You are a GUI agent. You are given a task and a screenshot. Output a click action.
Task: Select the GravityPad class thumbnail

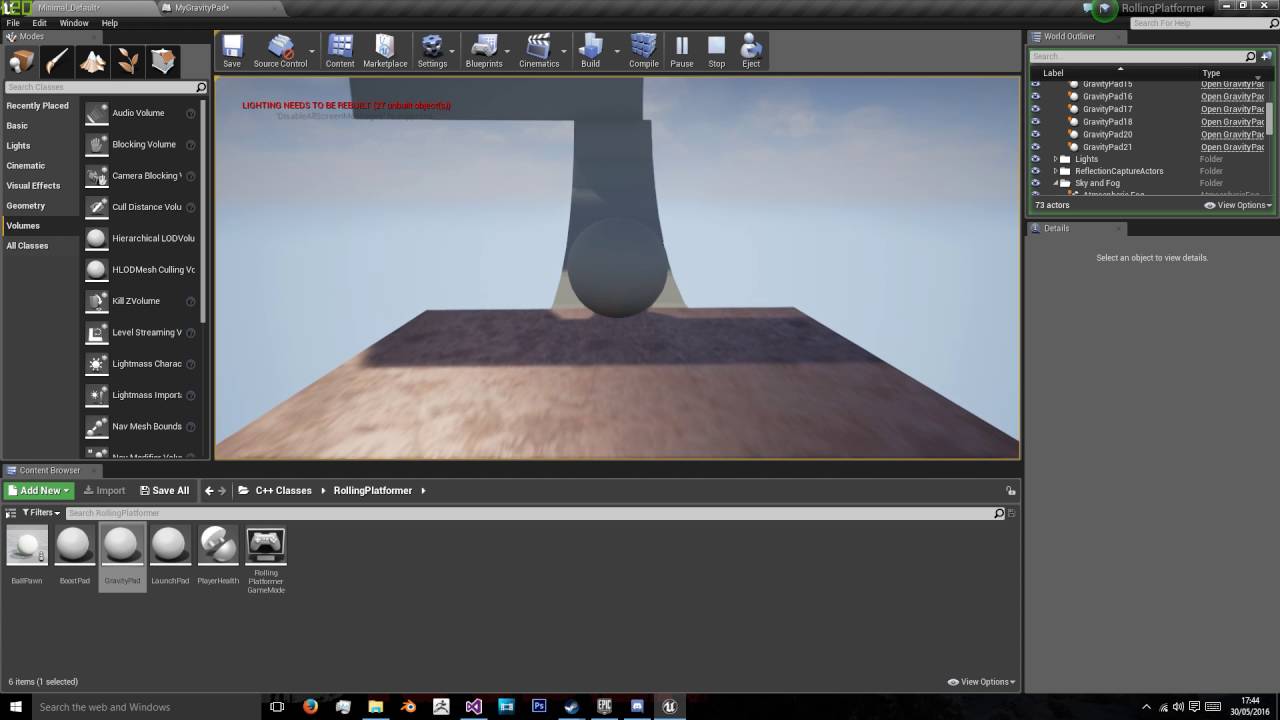click(122, 556)
